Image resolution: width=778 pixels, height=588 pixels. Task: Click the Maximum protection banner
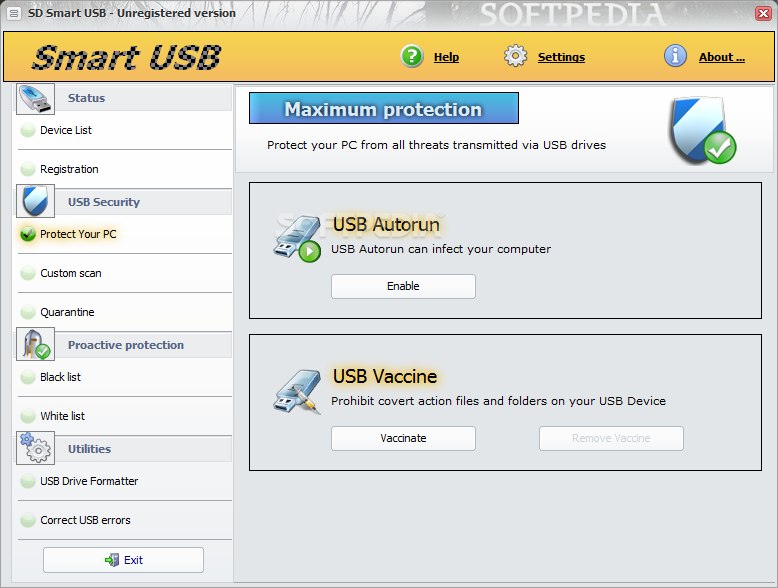(384, 108)
